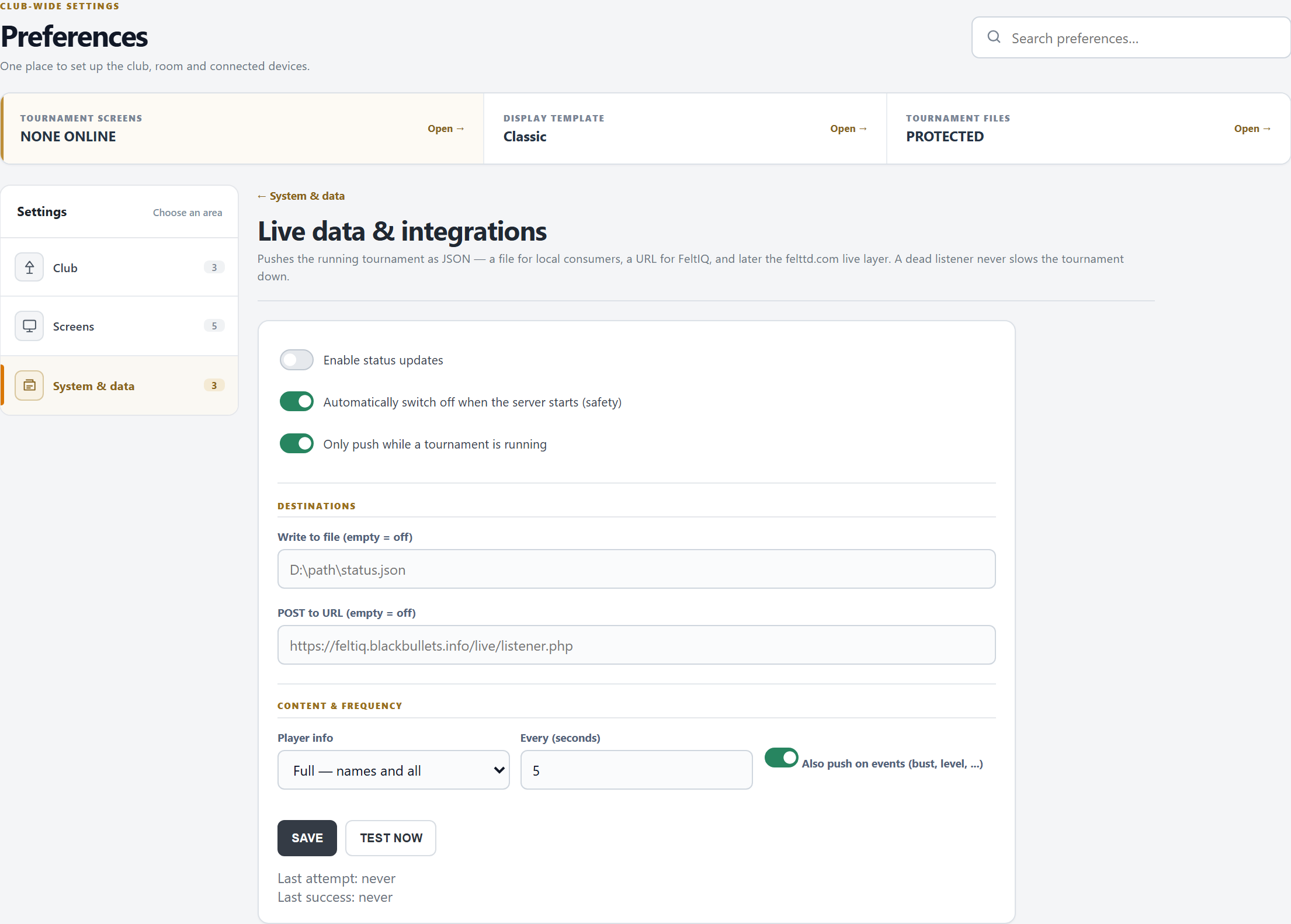Click the Every (seconds) field
The width and height of the screenshot is (1291, 924).
[636, 770]
